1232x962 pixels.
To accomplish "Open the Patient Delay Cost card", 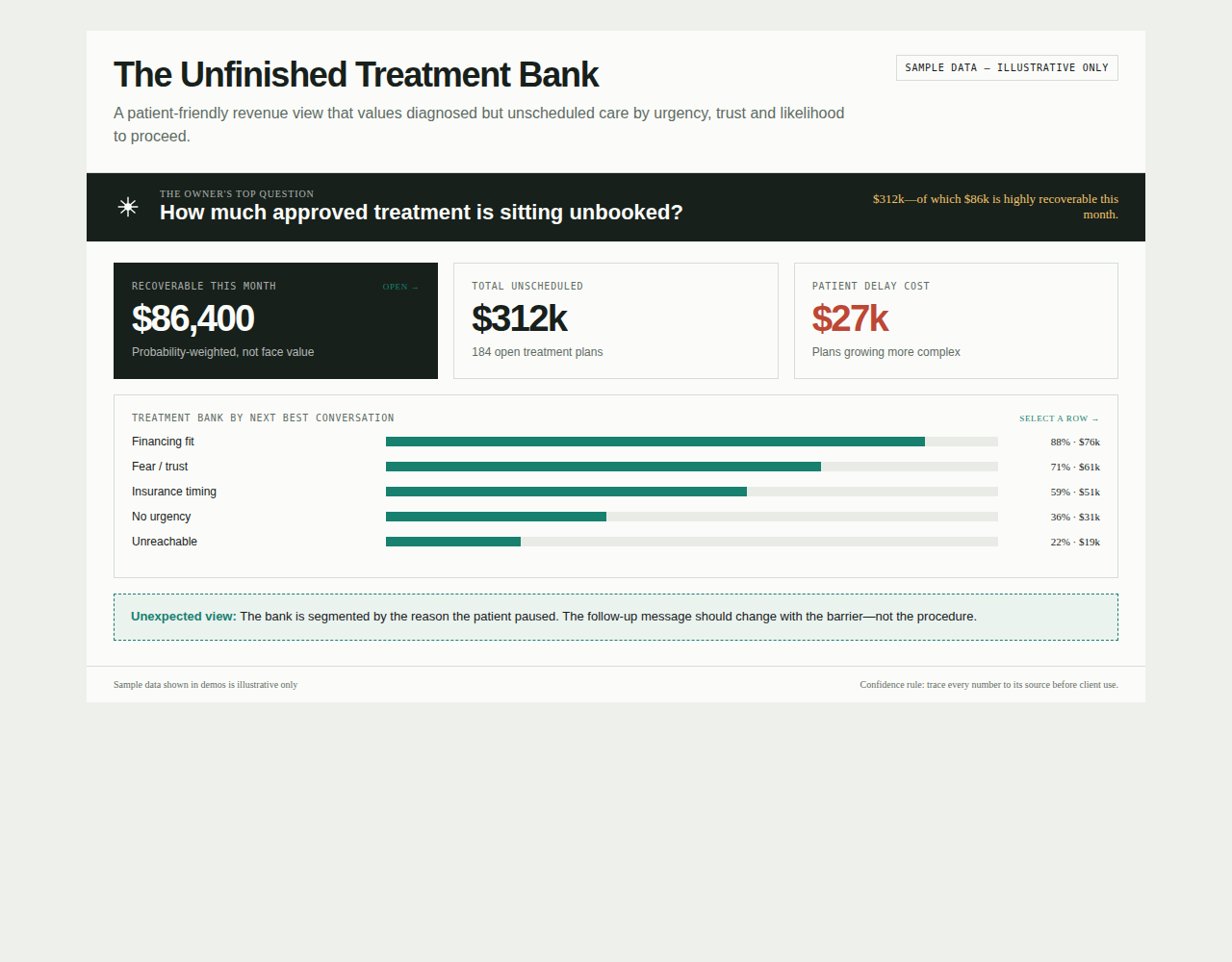I will [956, 320].
